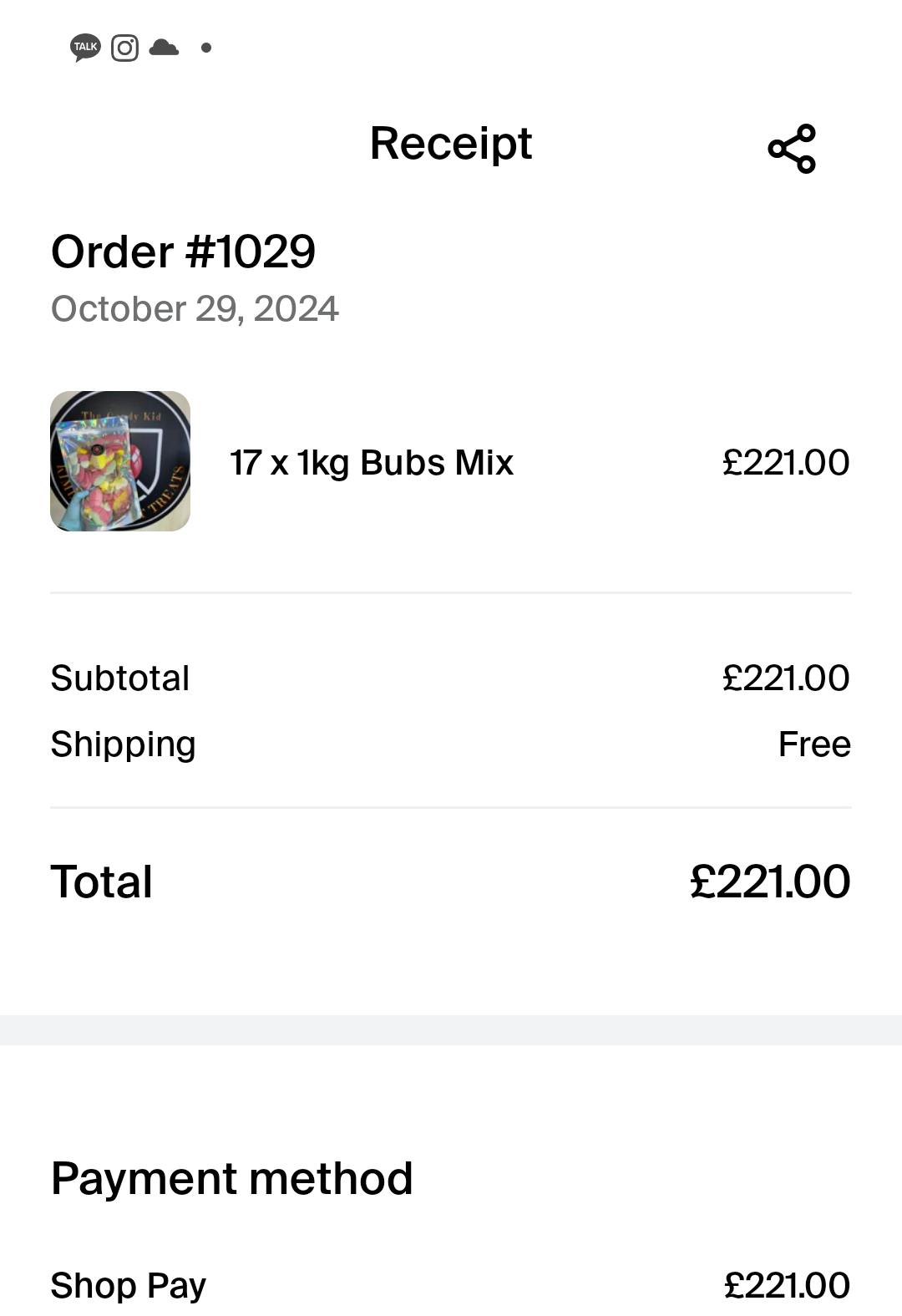Image resolution: width=902 pixels, height=1316 pixels.
Task: Tap the Shop Pay amount £221.00
Action: pyautogui.click(x=787, y=1285)
